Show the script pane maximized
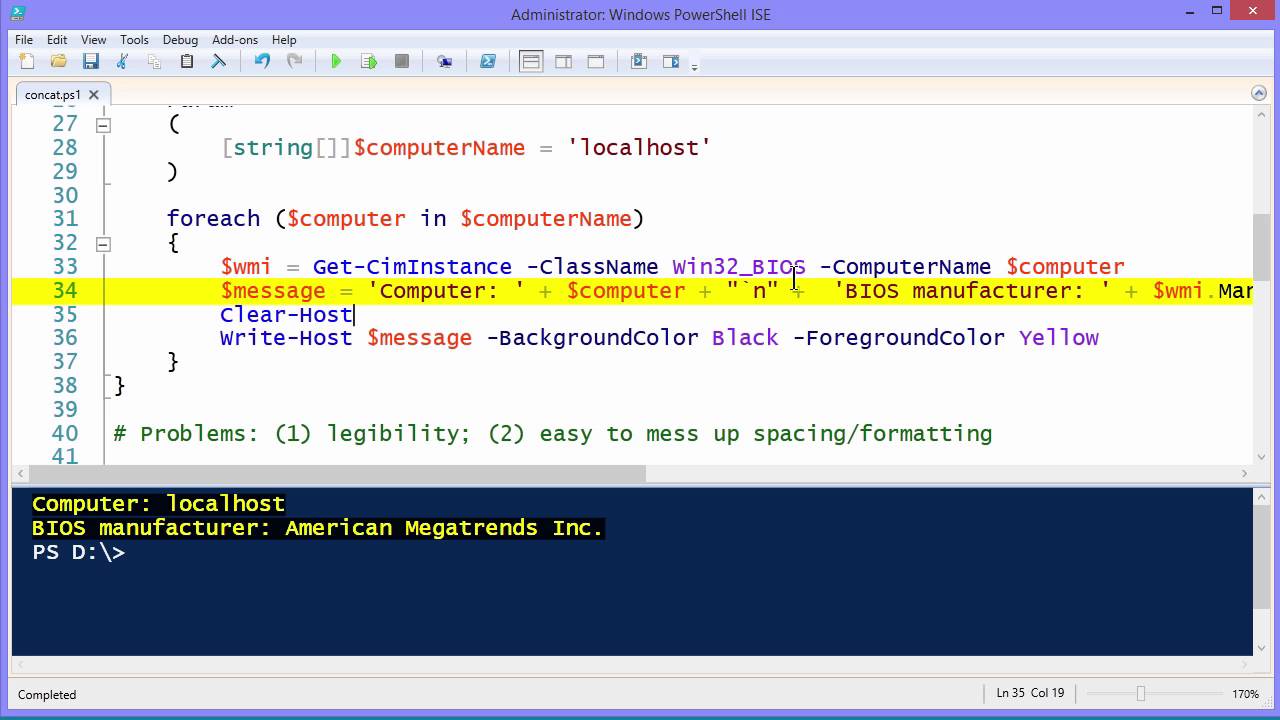 click(x=596, y=62)
